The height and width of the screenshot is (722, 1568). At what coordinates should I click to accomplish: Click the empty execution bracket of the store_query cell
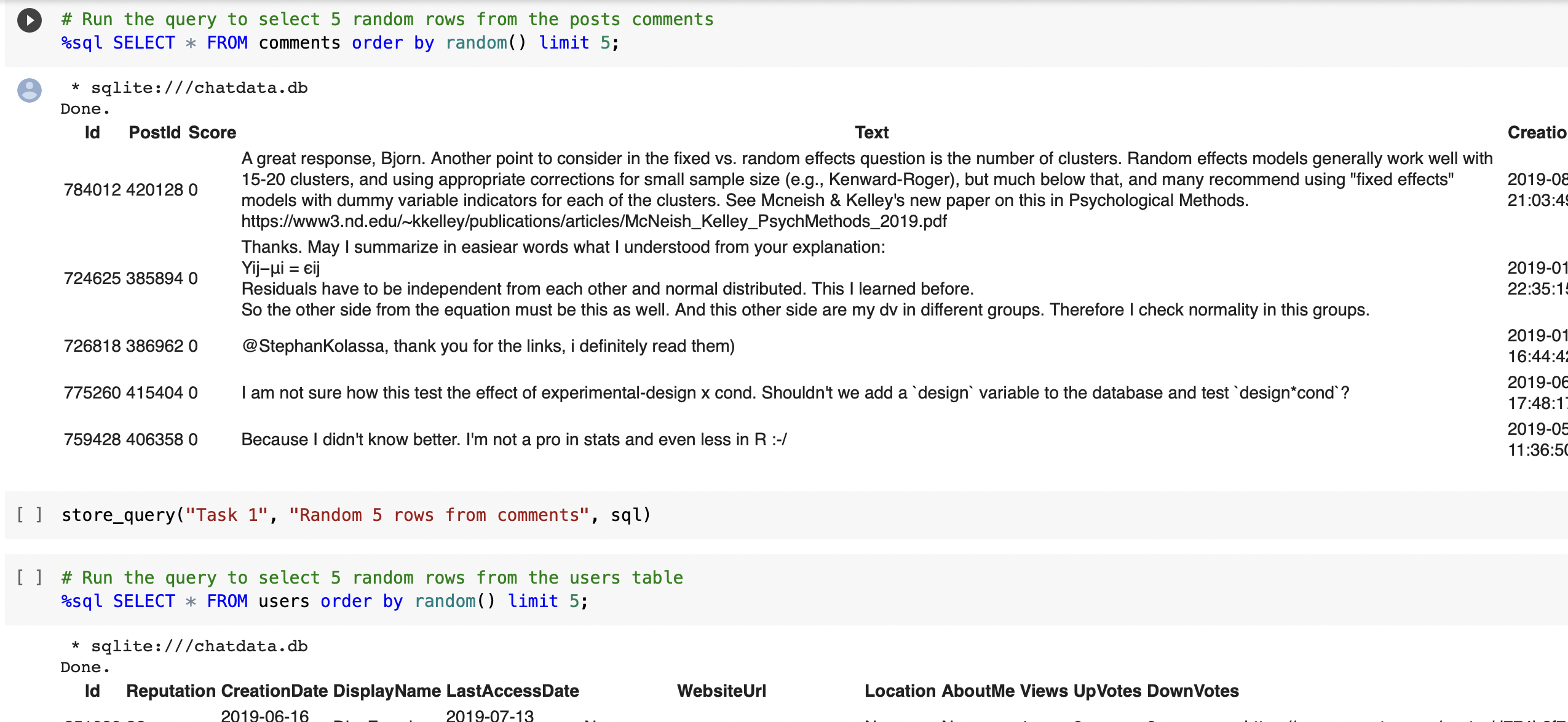pos(30,514)
